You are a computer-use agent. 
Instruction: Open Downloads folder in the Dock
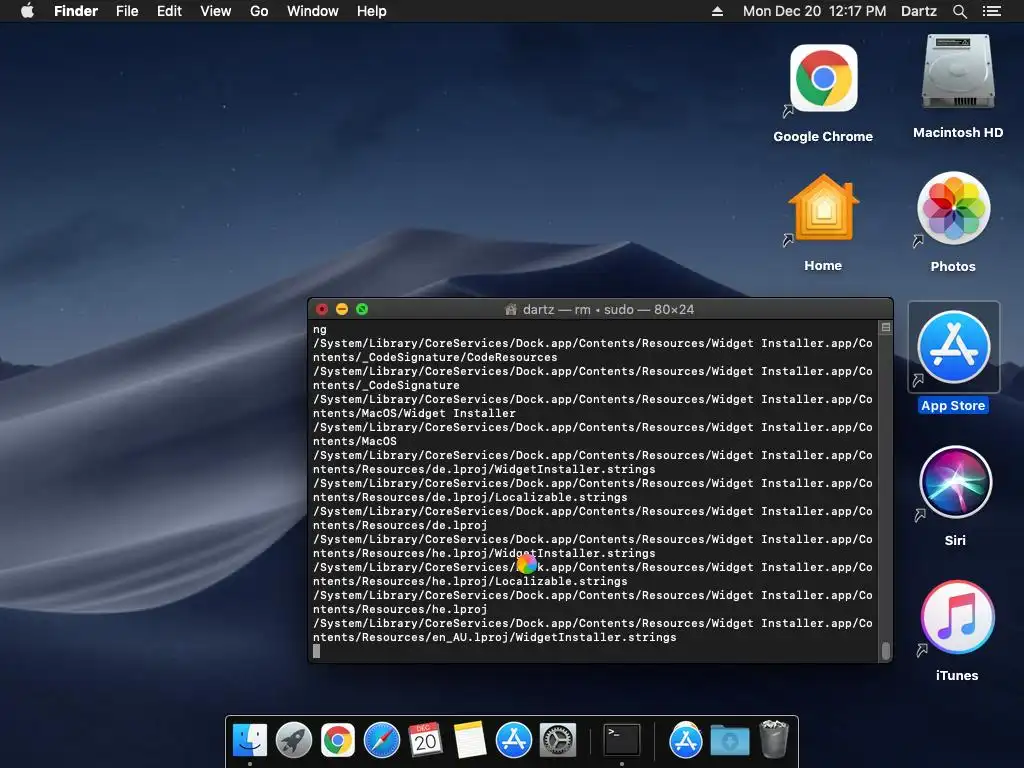coord(729,741)
